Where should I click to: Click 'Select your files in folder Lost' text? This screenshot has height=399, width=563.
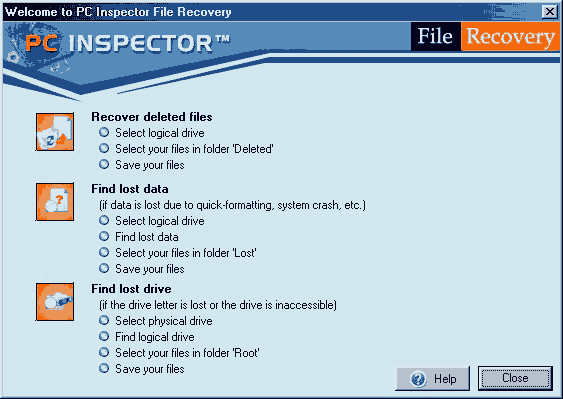click(x=186, y=253)
